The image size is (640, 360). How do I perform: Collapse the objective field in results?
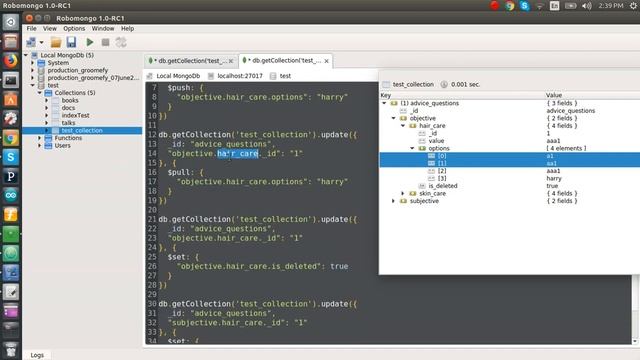click(393, 118)
